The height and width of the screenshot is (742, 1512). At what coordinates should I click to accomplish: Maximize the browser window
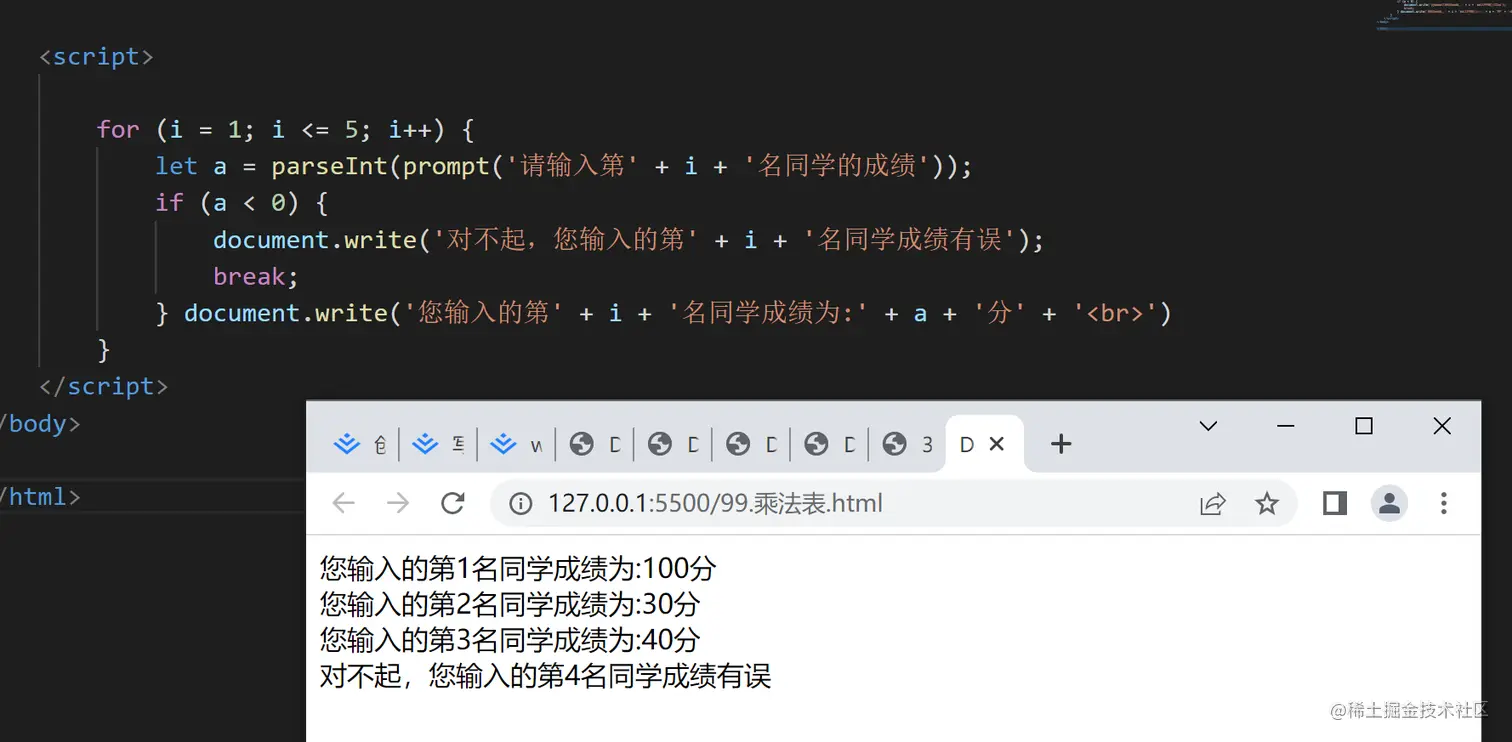(1363, 426)
